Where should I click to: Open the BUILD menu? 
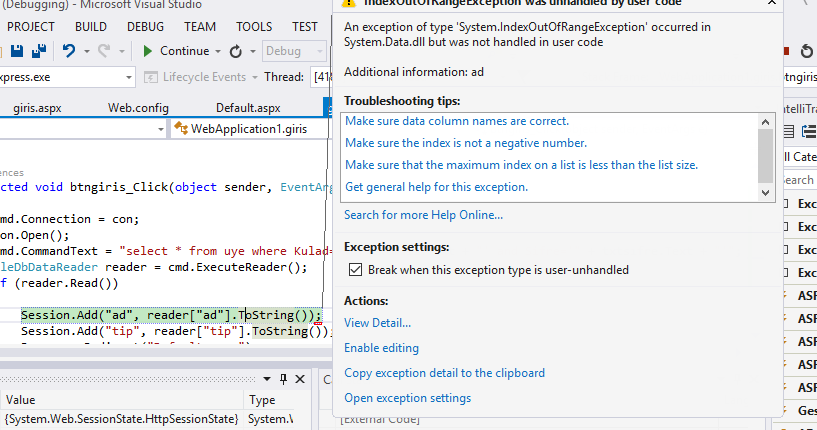click(91, 27)
